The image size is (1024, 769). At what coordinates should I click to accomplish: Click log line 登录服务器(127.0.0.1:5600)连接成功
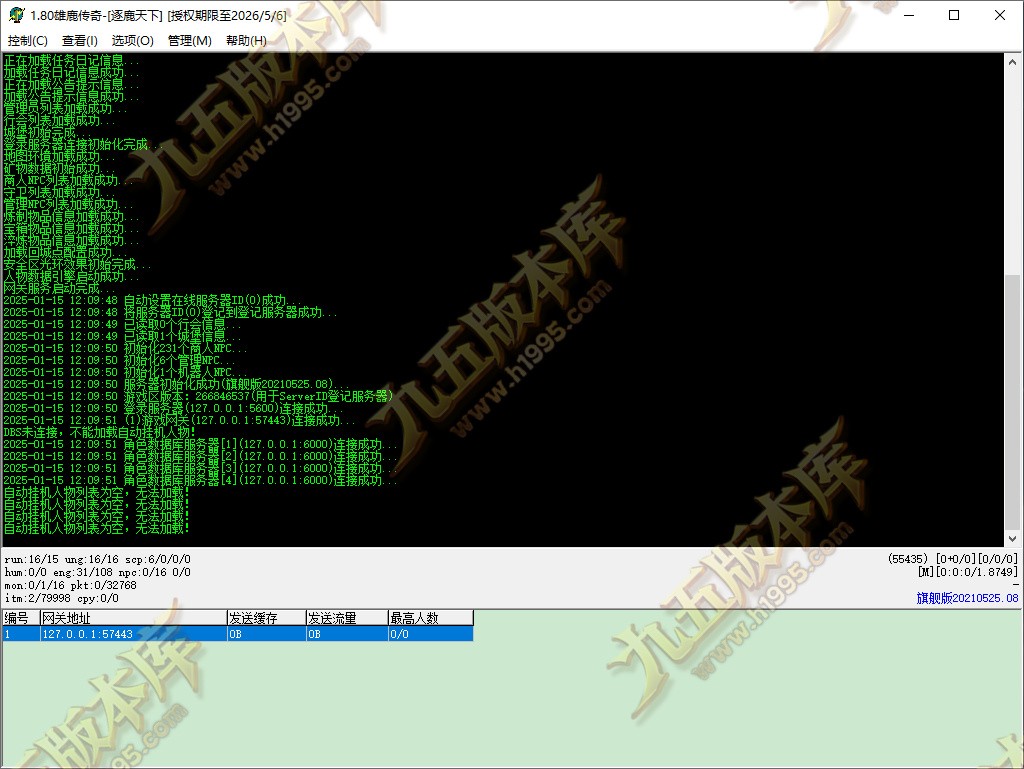pyautogui.click(x=173, y=408)
